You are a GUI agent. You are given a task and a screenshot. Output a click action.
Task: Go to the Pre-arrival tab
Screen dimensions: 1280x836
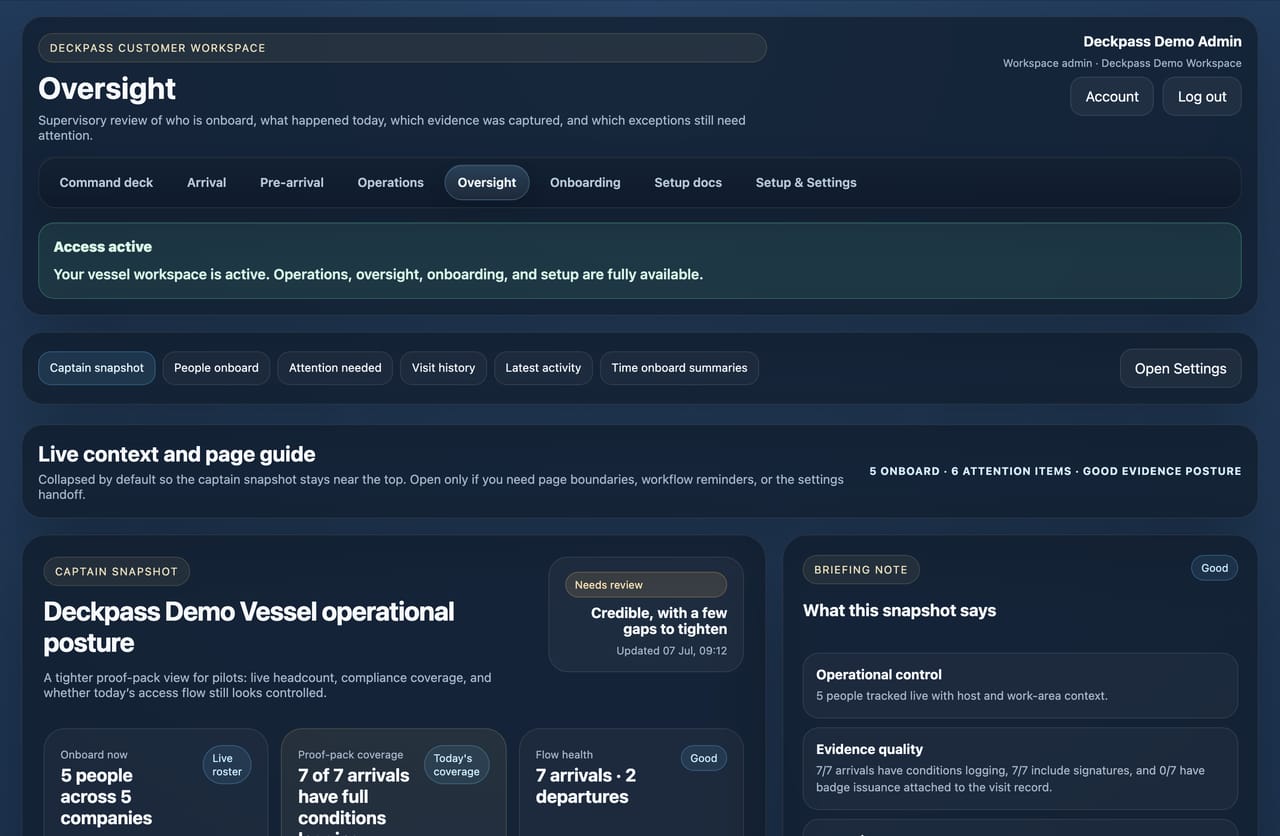tap(292, 182)
